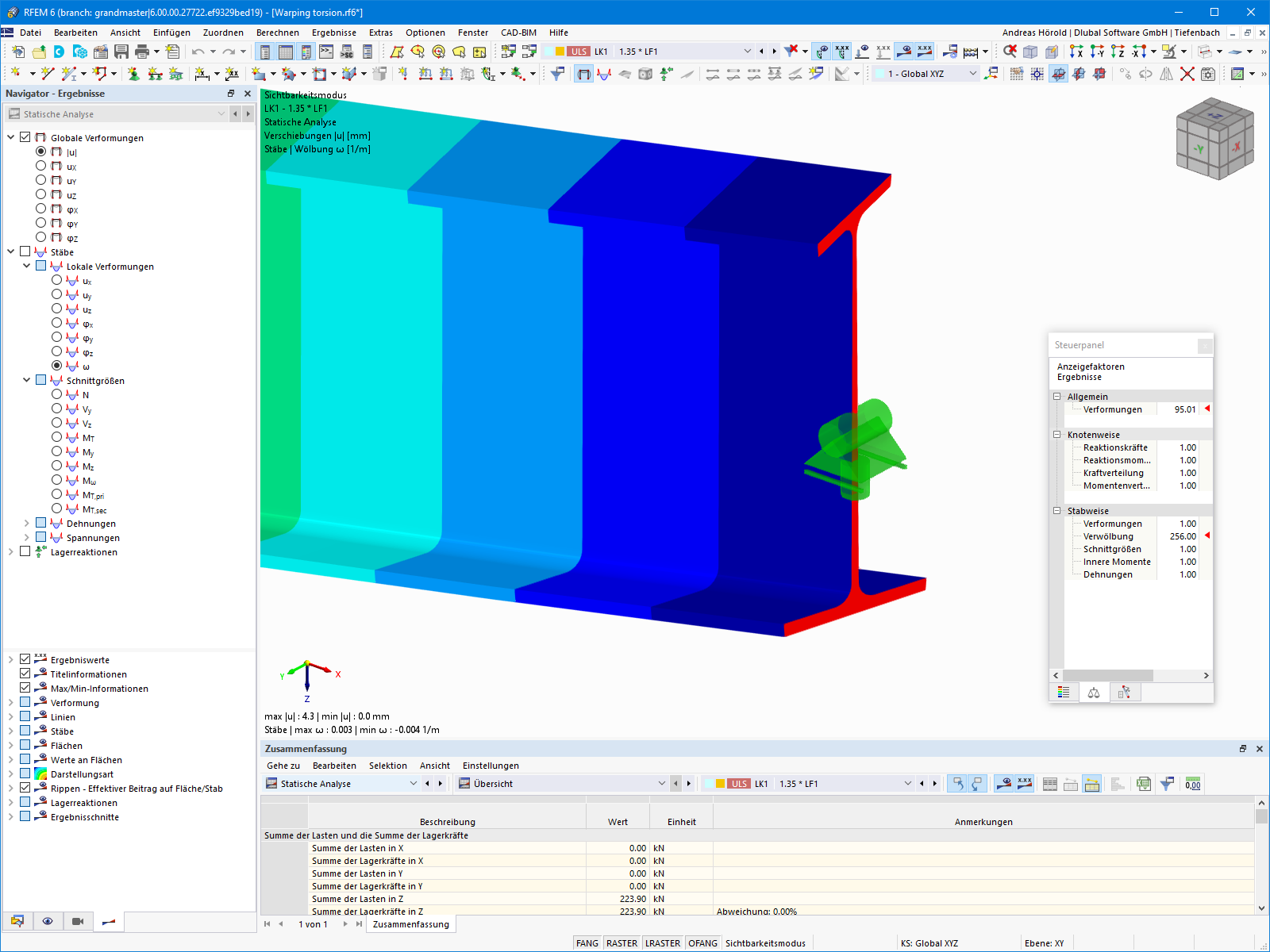1270x952 pixels.
Task: Open the table filter icon
Action: pos(1167,783)
